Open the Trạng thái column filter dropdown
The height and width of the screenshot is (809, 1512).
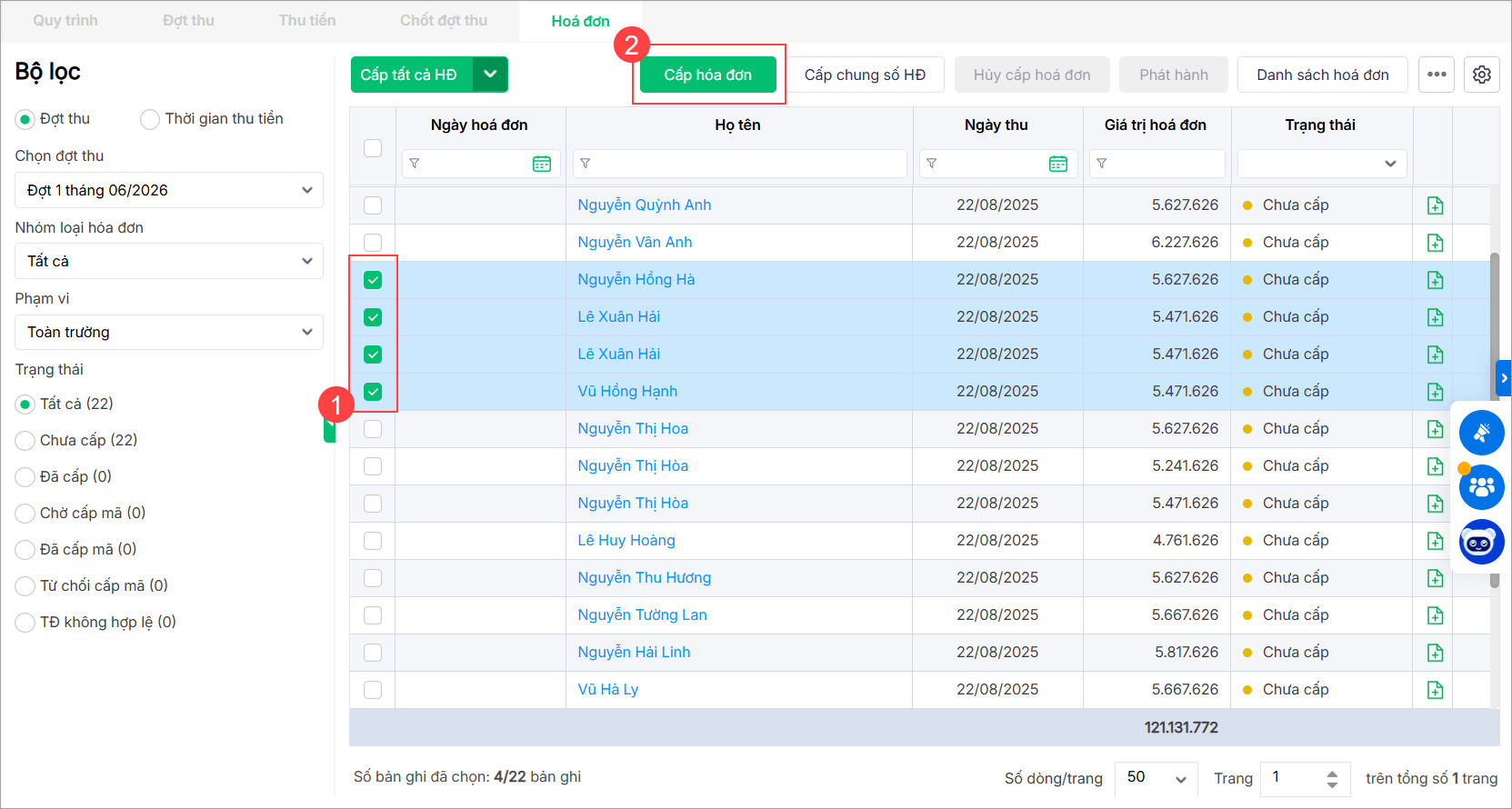pyautogui.click(x=1322, y=164)
